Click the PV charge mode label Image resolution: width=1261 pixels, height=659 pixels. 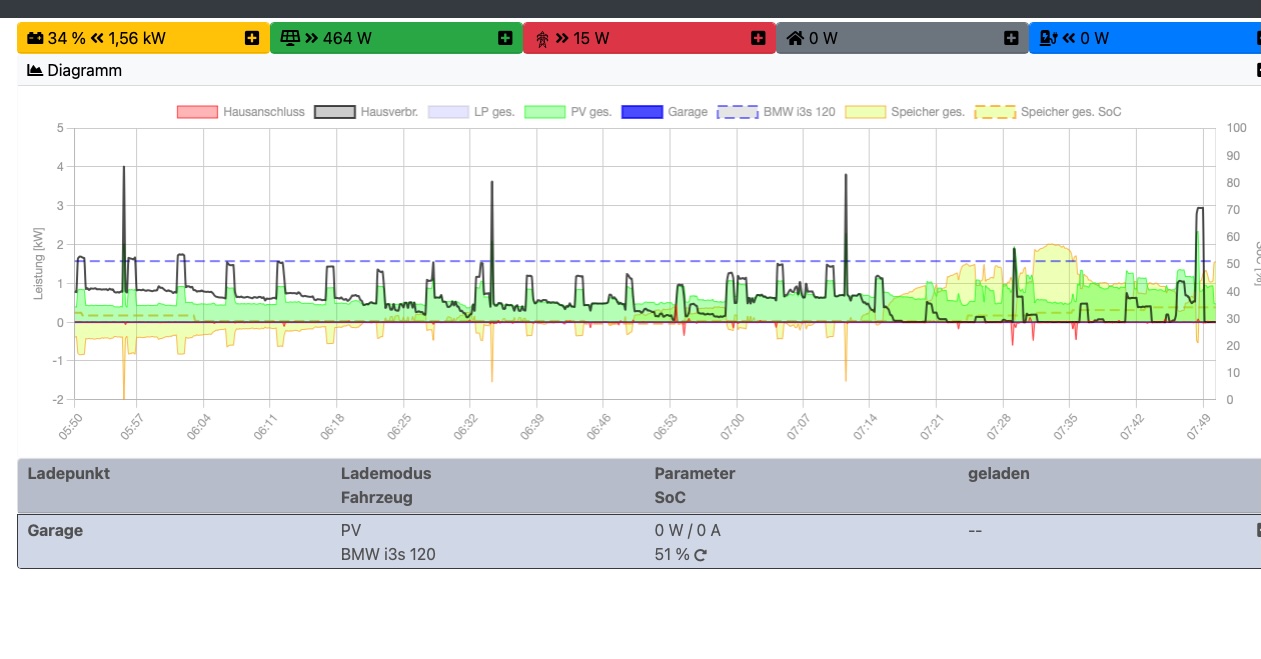[x=350, y=530]
